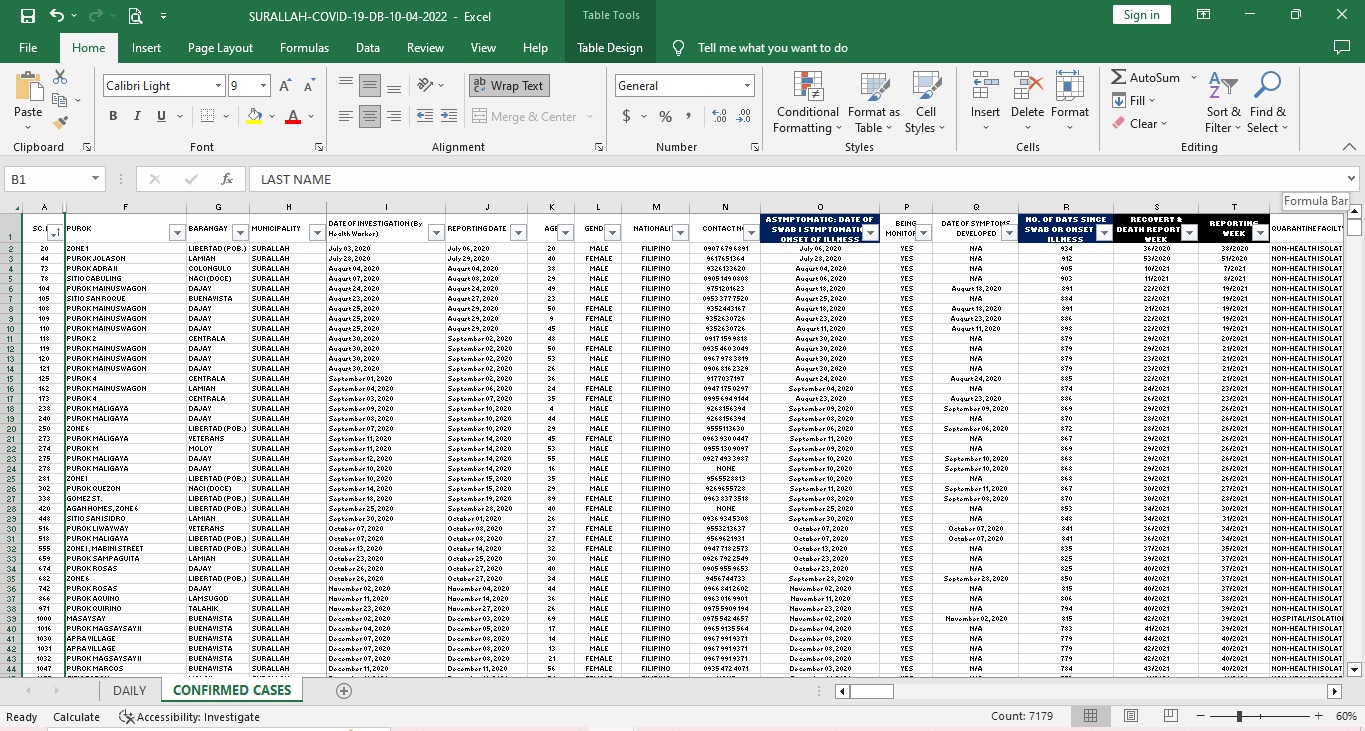Open the General number format dropdown
The width and height of the screenshot is (1365, 731).
pos(746,86)
